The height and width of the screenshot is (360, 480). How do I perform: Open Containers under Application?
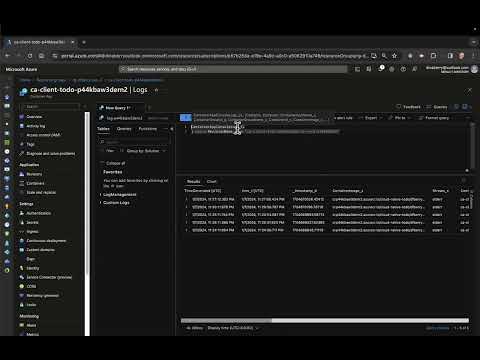click(35, 183)
